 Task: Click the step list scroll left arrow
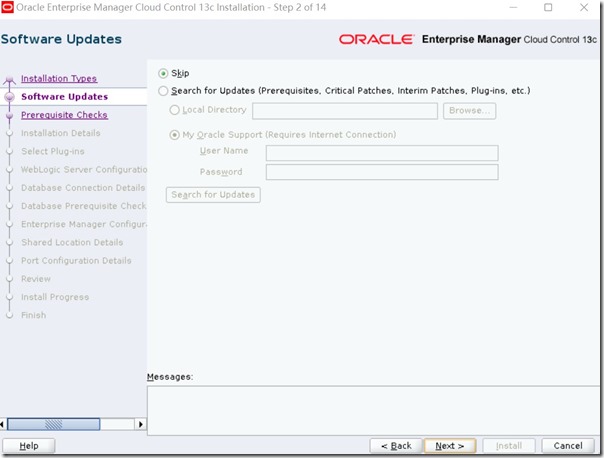2,424
